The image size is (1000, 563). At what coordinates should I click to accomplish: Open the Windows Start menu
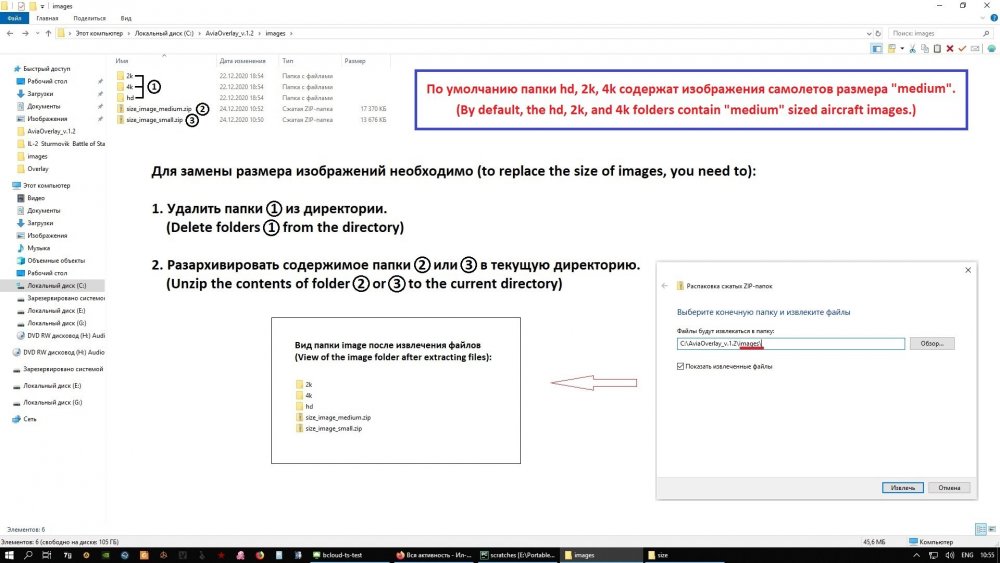(9, 555)
